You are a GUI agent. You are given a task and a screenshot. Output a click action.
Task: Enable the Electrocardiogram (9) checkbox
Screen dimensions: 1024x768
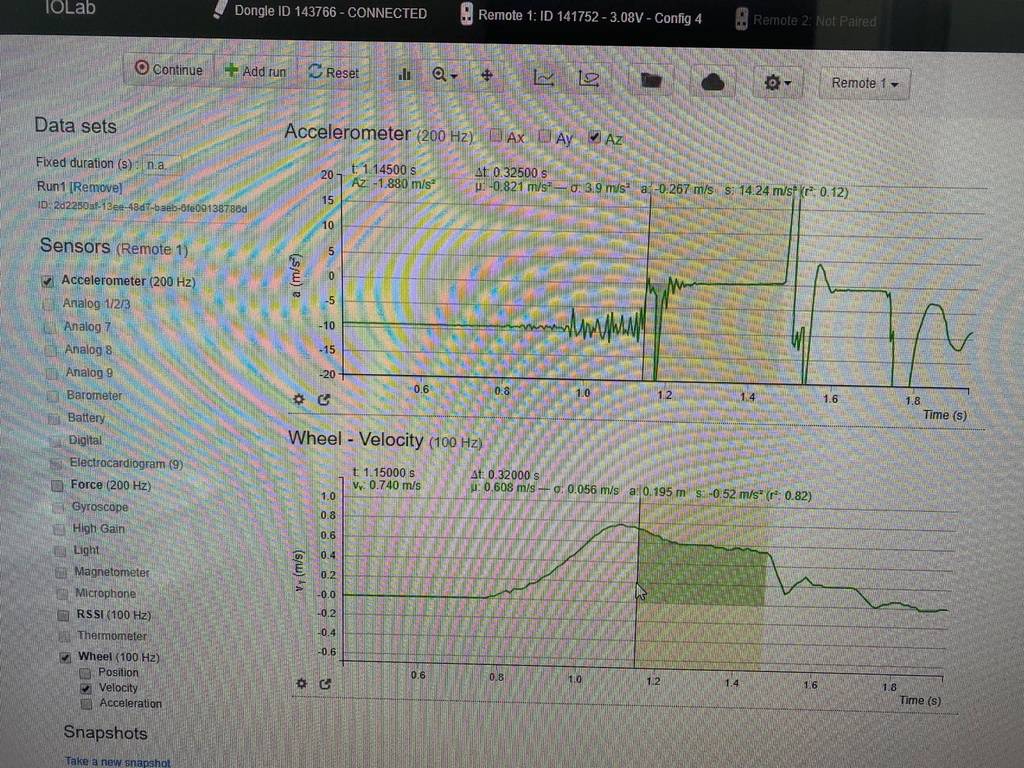pos(57,464)
